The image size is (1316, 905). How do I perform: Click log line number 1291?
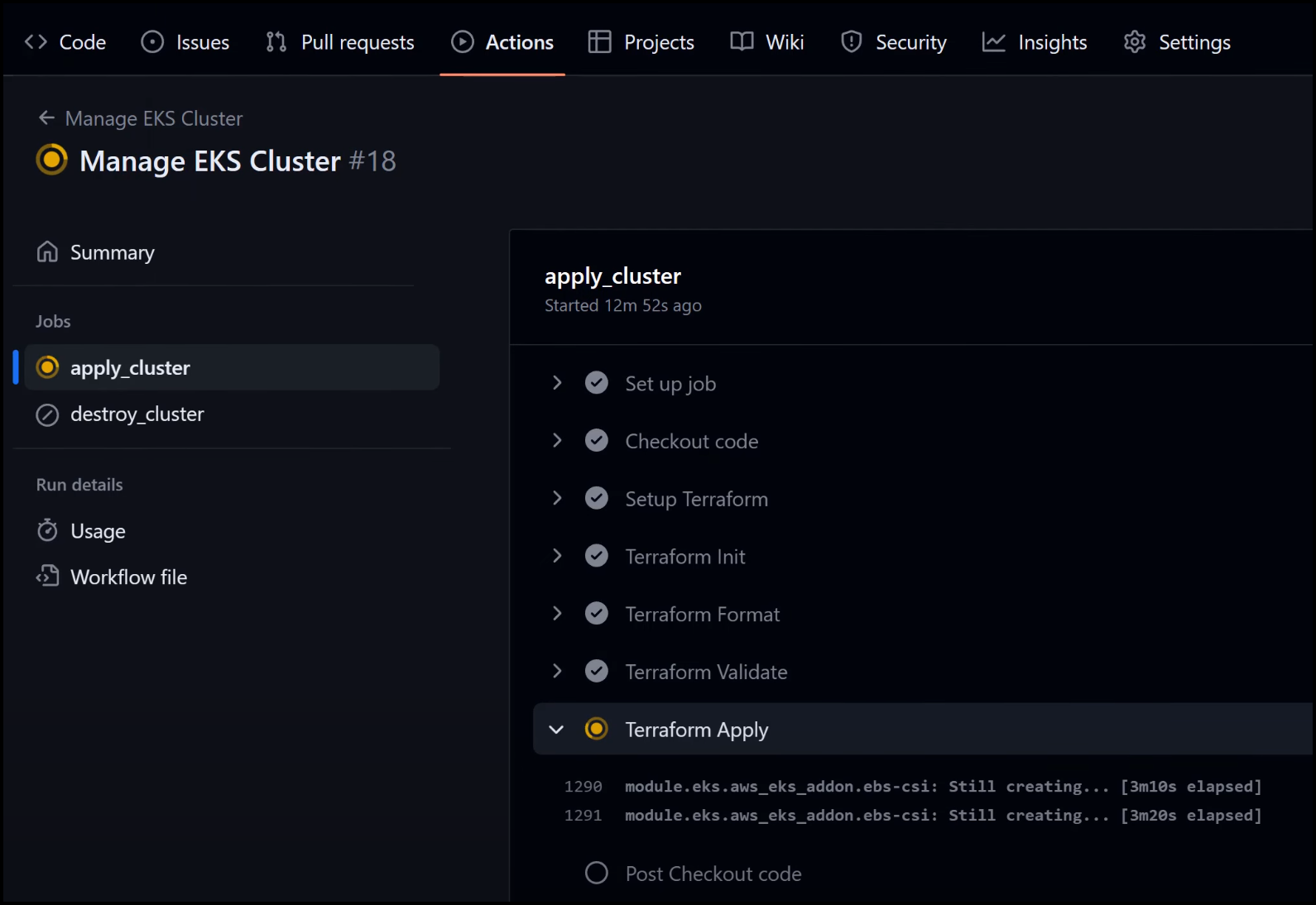(x=584, y=816)
